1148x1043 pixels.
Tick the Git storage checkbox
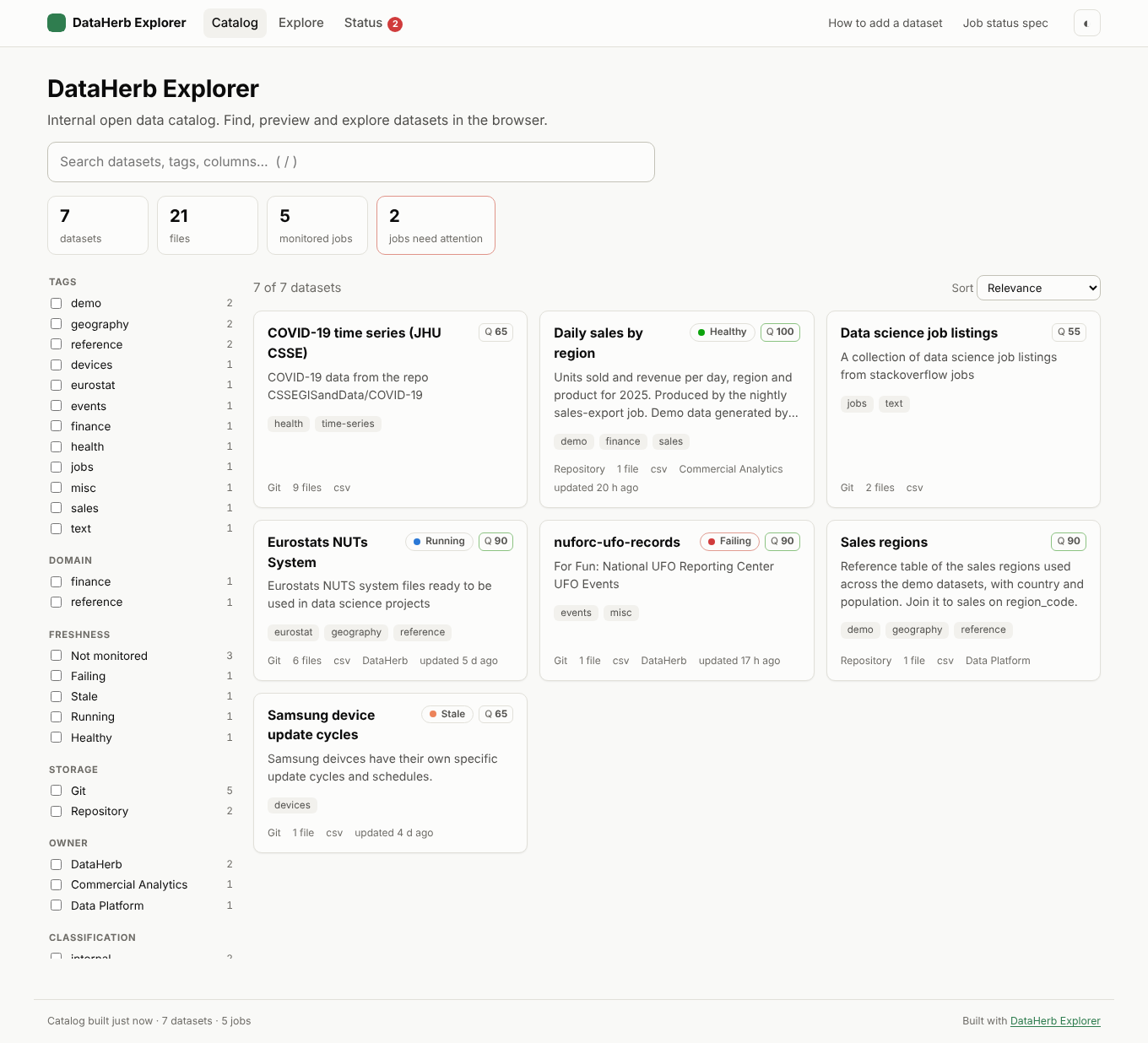[x=57, y=791]
